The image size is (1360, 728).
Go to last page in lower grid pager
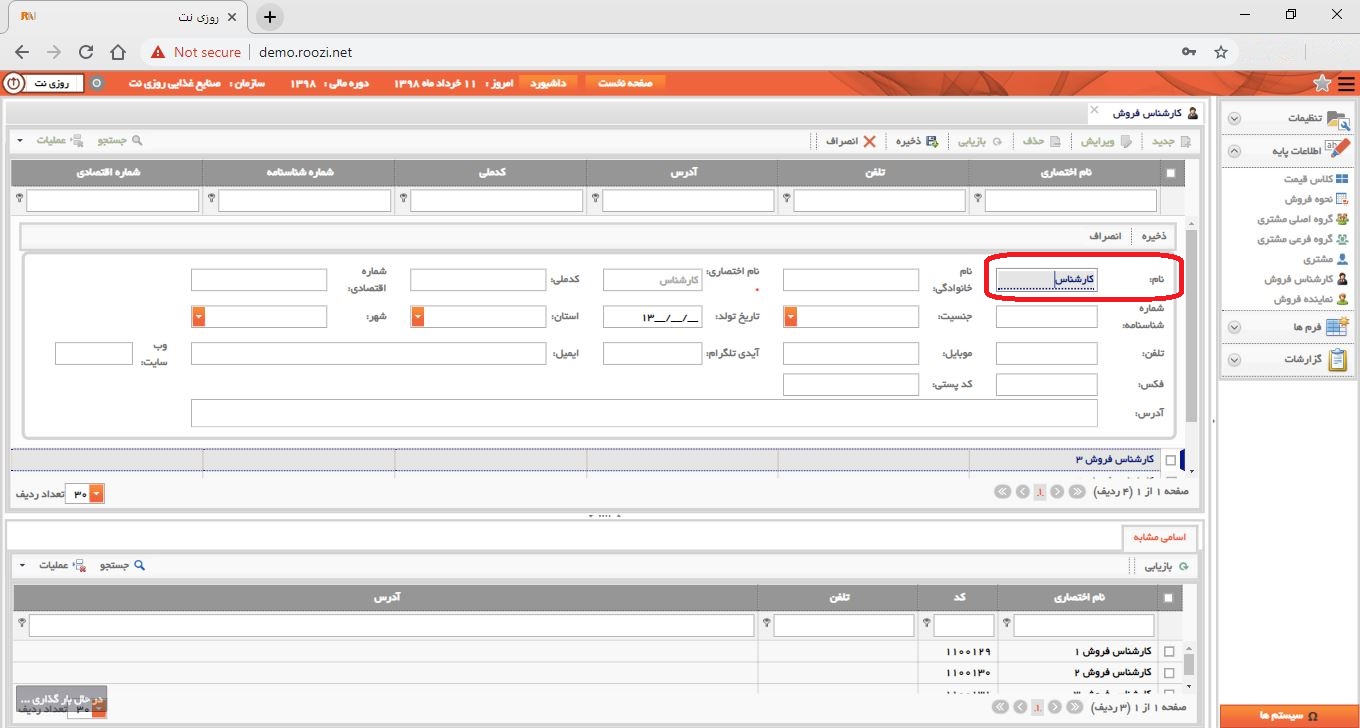[1002, 707]
